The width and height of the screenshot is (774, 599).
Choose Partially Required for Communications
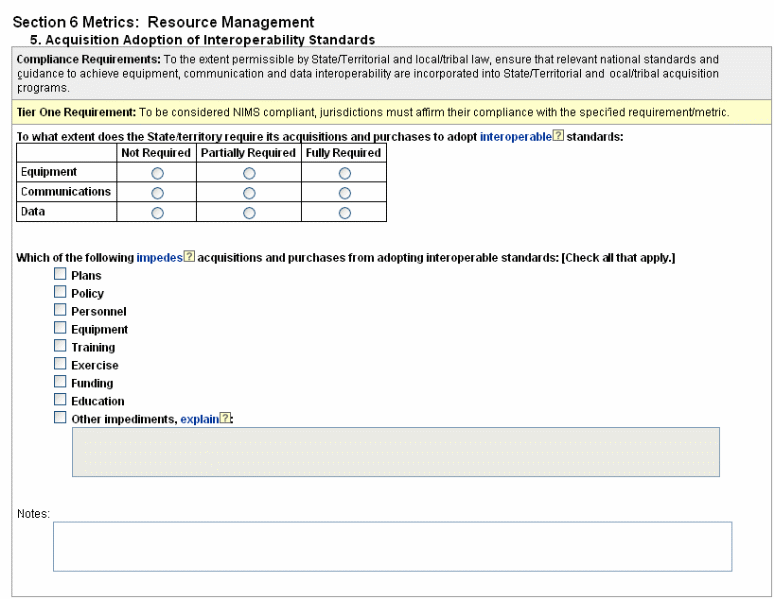pos(249,193)
